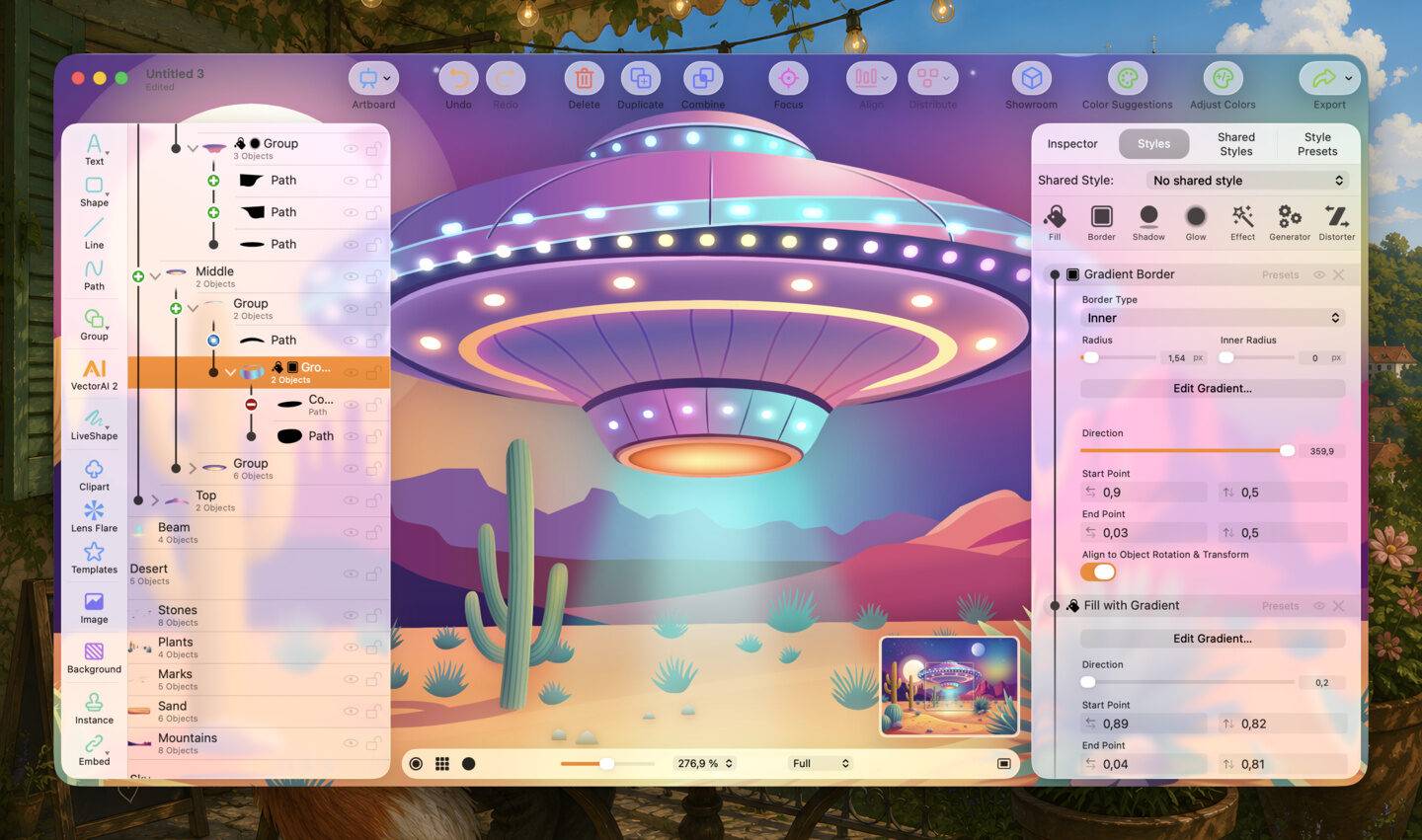Screen dimensions: 1422x840
Task: Click Edit Gradient under Gradient Border
Action: pyautogui.click(x=1213, y=389)
